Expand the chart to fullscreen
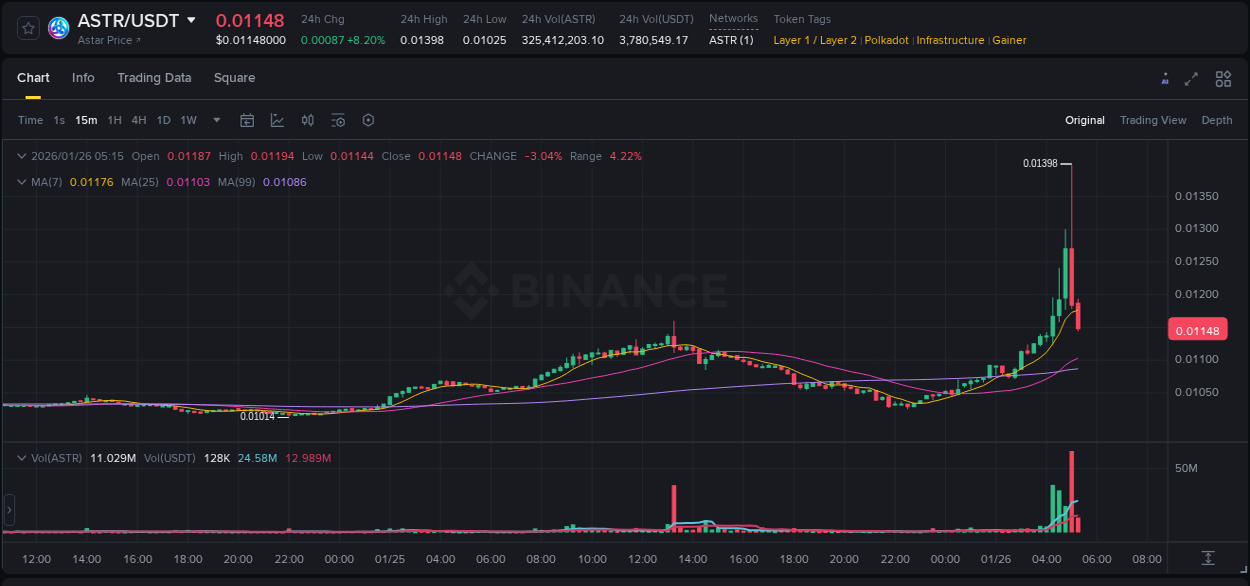1250x586 pixels. [1192, 78]
